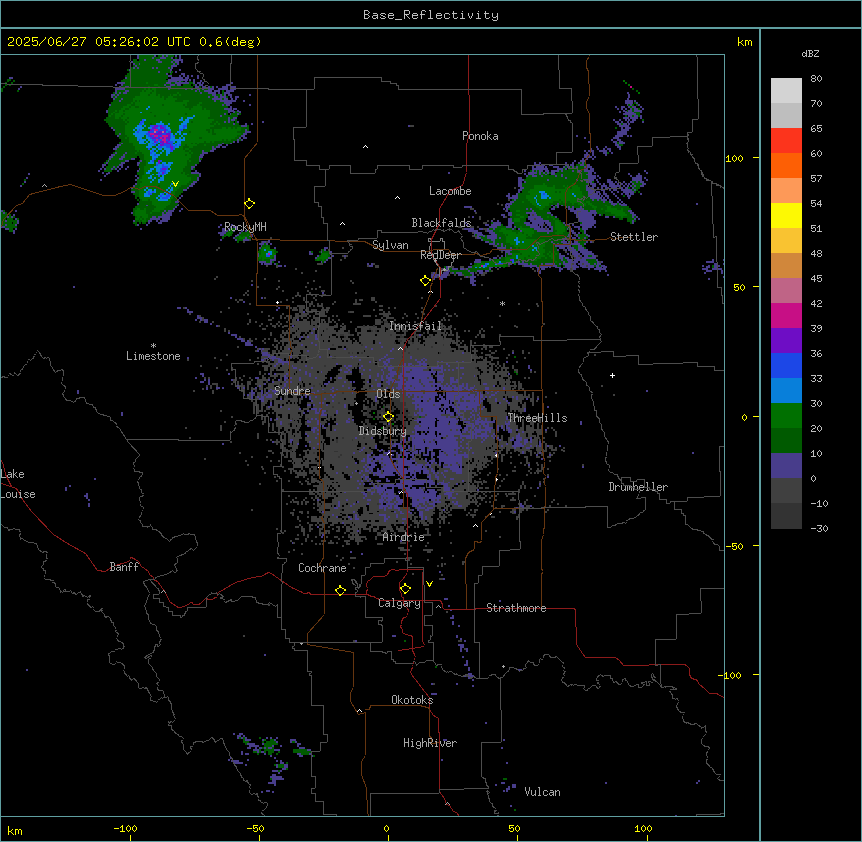Select the bright yellow swatch between 54 and 51

(786, 216)
